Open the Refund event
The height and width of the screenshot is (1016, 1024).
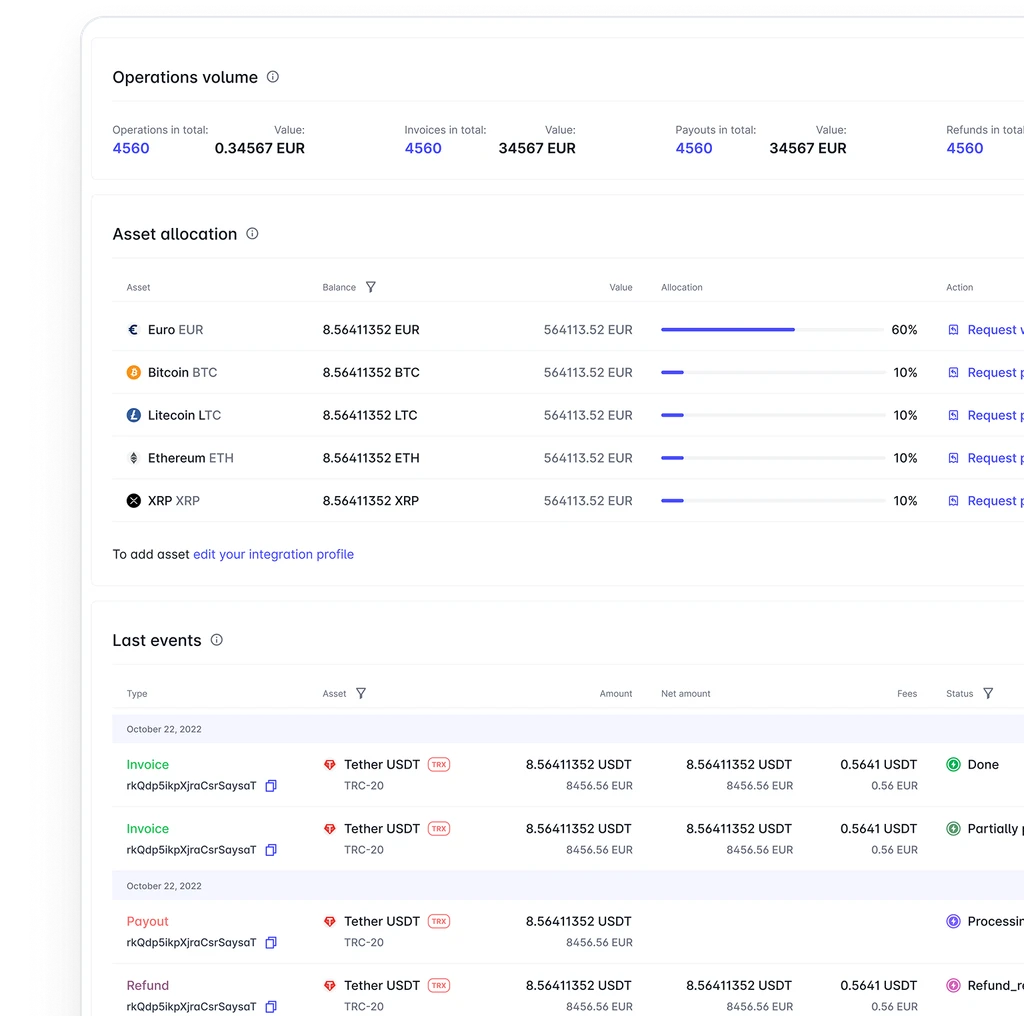coord(148,985)
